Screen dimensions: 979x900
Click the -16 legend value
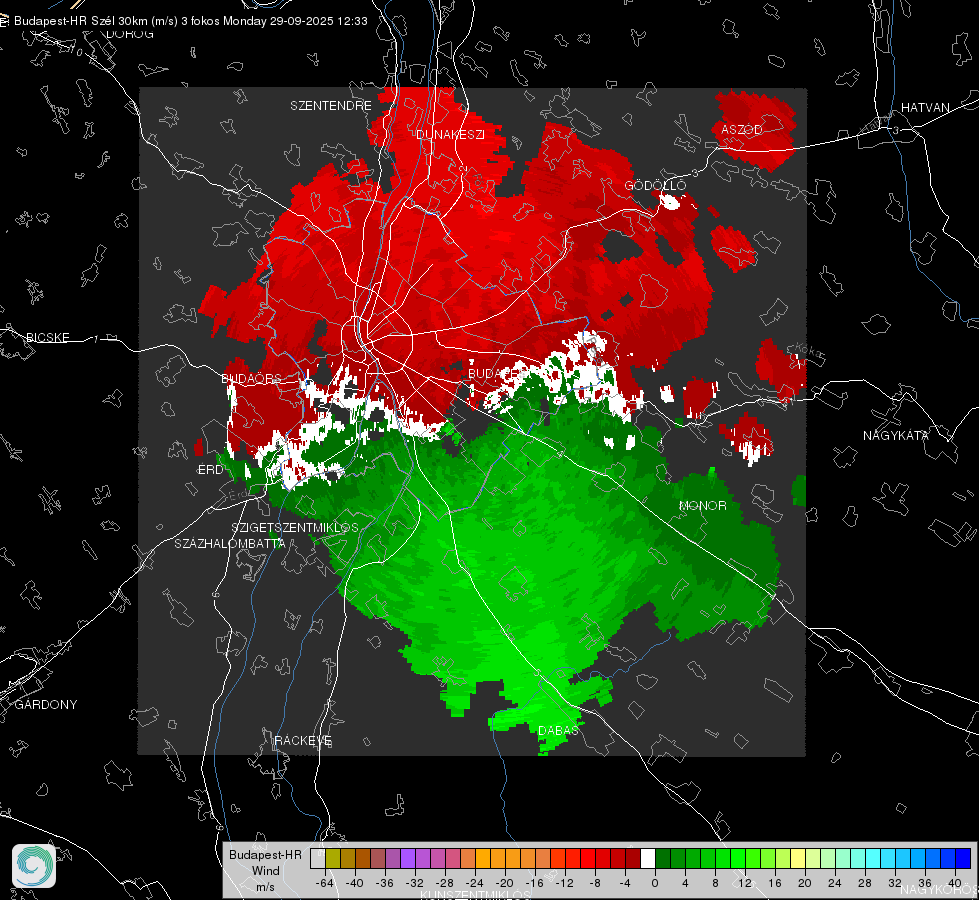pos(534,883)
